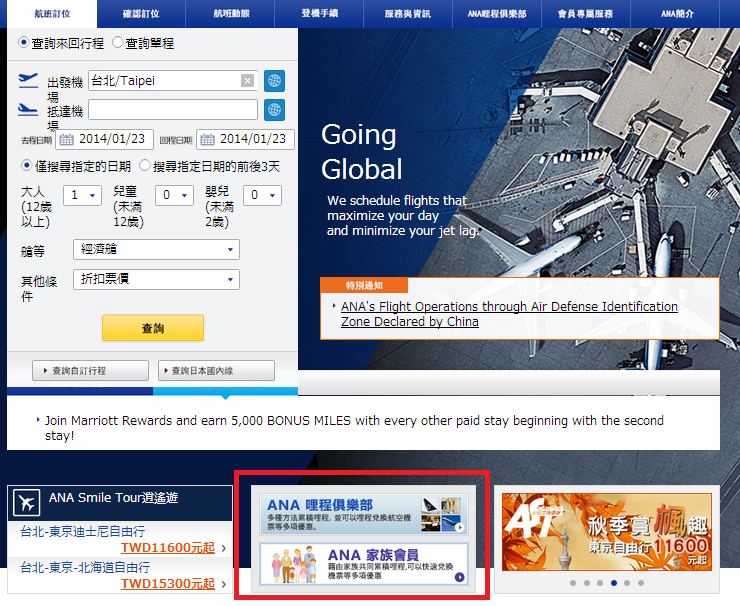Viewport: 740px width, 606px height.
Task: Go to first carousel slide dot
Action: pyautogui.click(x=573, y=583)
